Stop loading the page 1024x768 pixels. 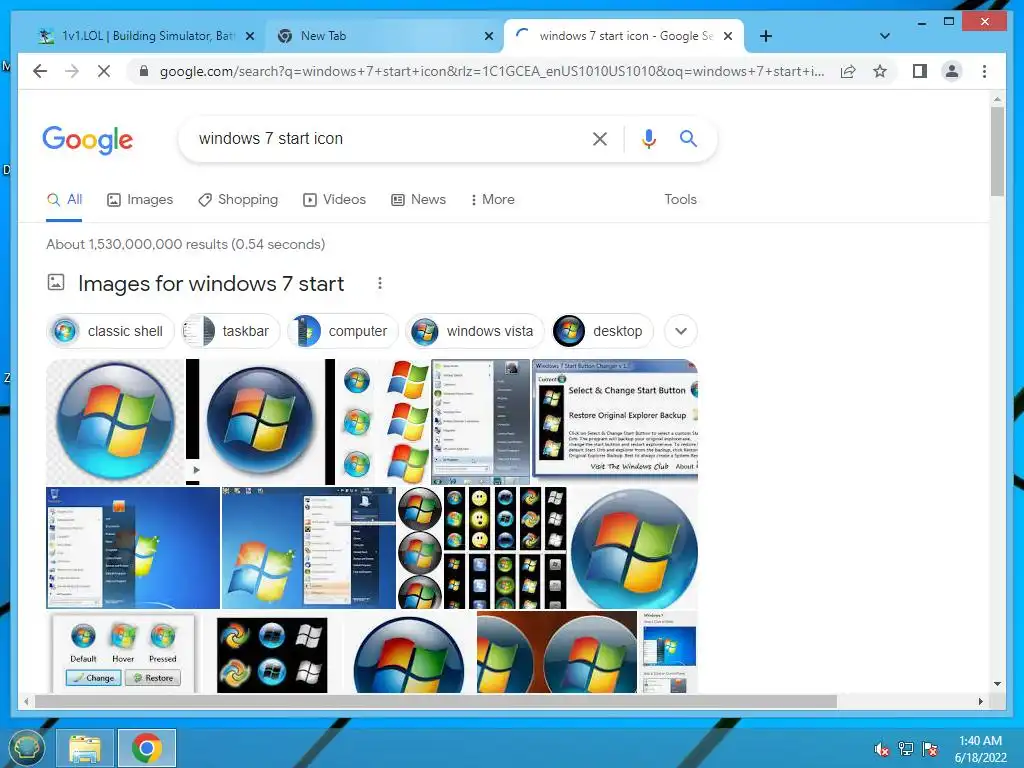pyautogui.click(x=104, y=71)
